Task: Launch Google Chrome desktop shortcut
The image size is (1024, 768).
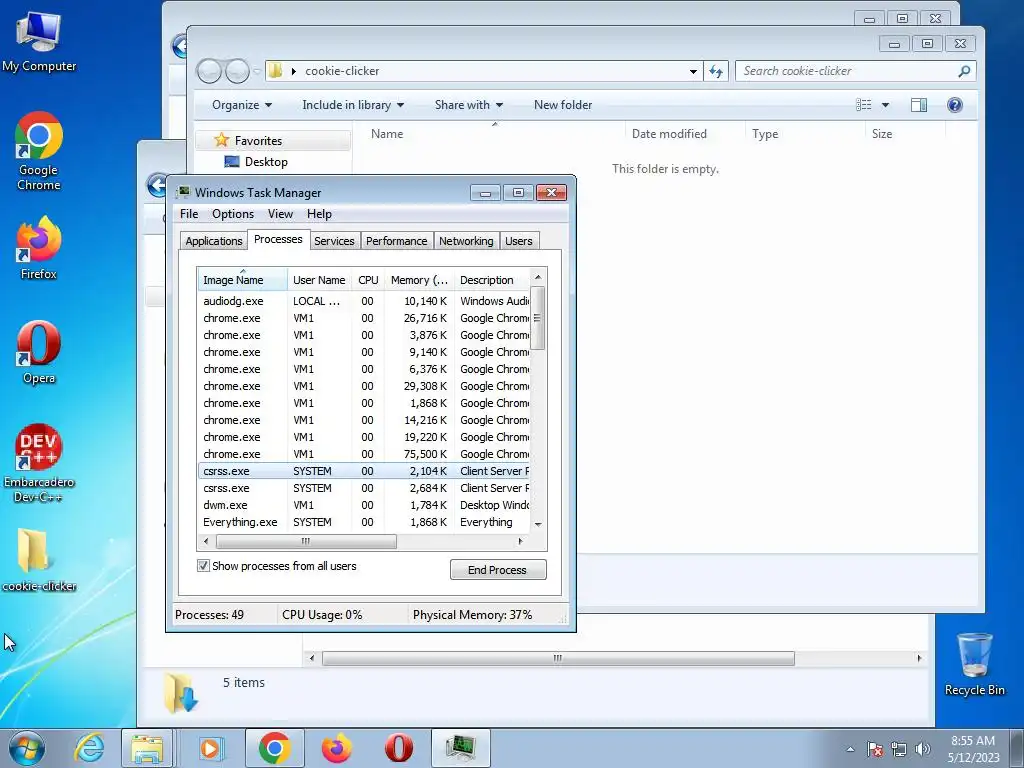Action: [39, 152]
